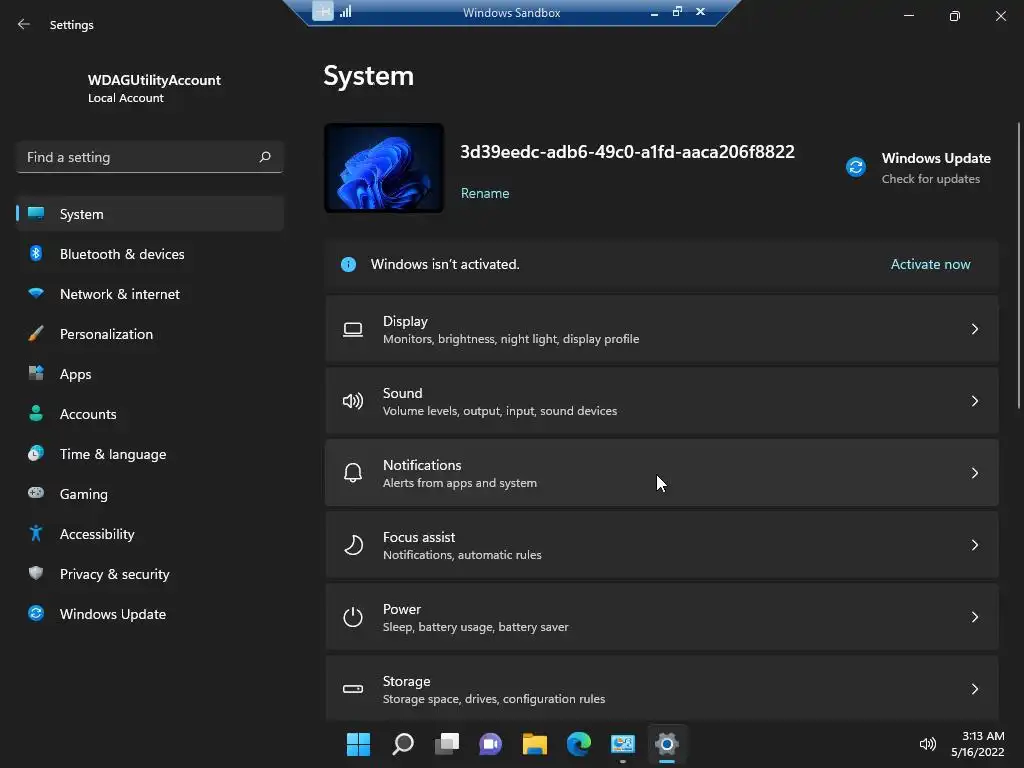Click Activate now link
Image resolution: width=1024 pixels, height=768 pixels.
[x=930, y=264]
